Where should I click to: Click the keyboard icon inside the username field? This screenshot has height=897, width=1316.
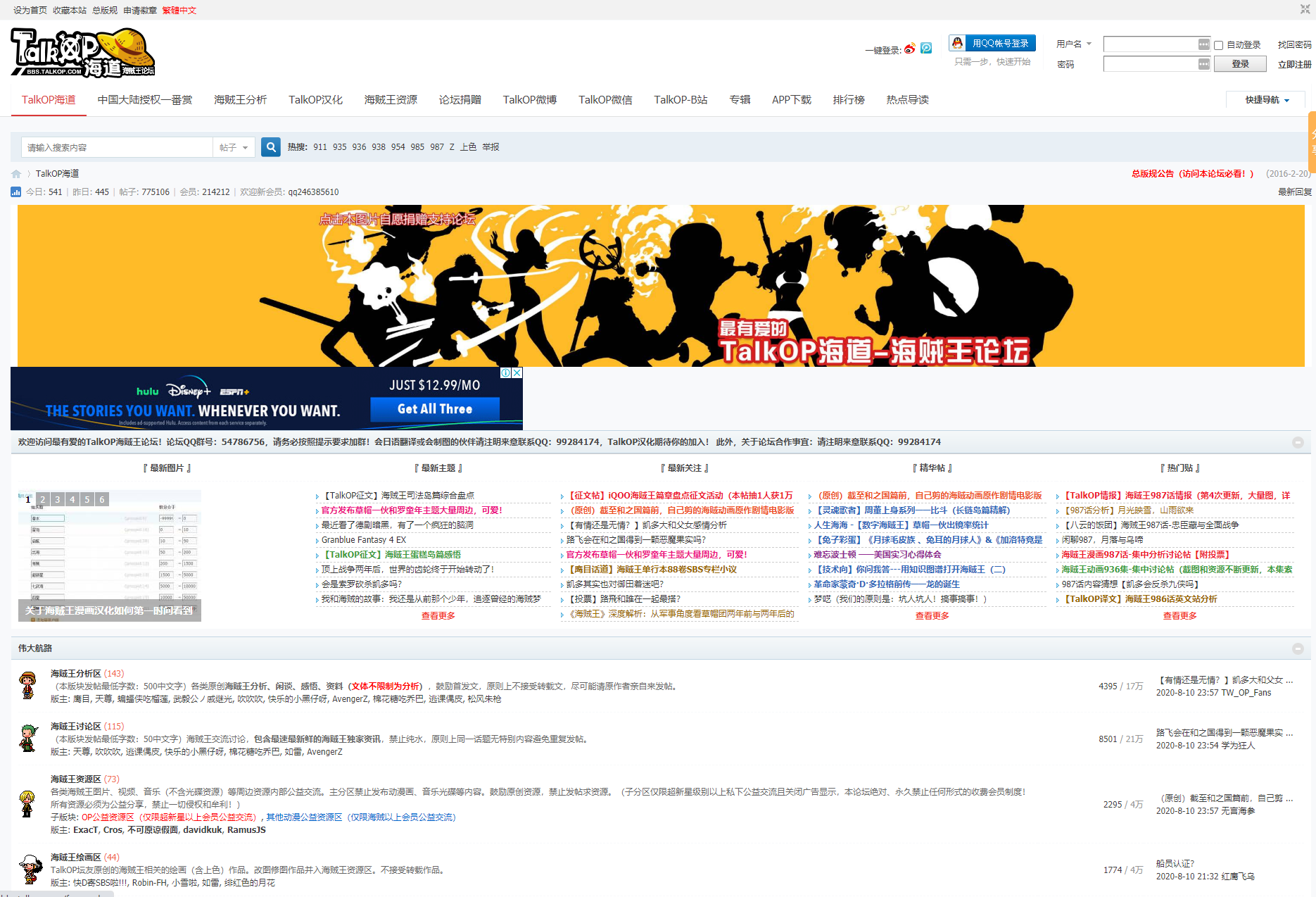click(1204, 44)
